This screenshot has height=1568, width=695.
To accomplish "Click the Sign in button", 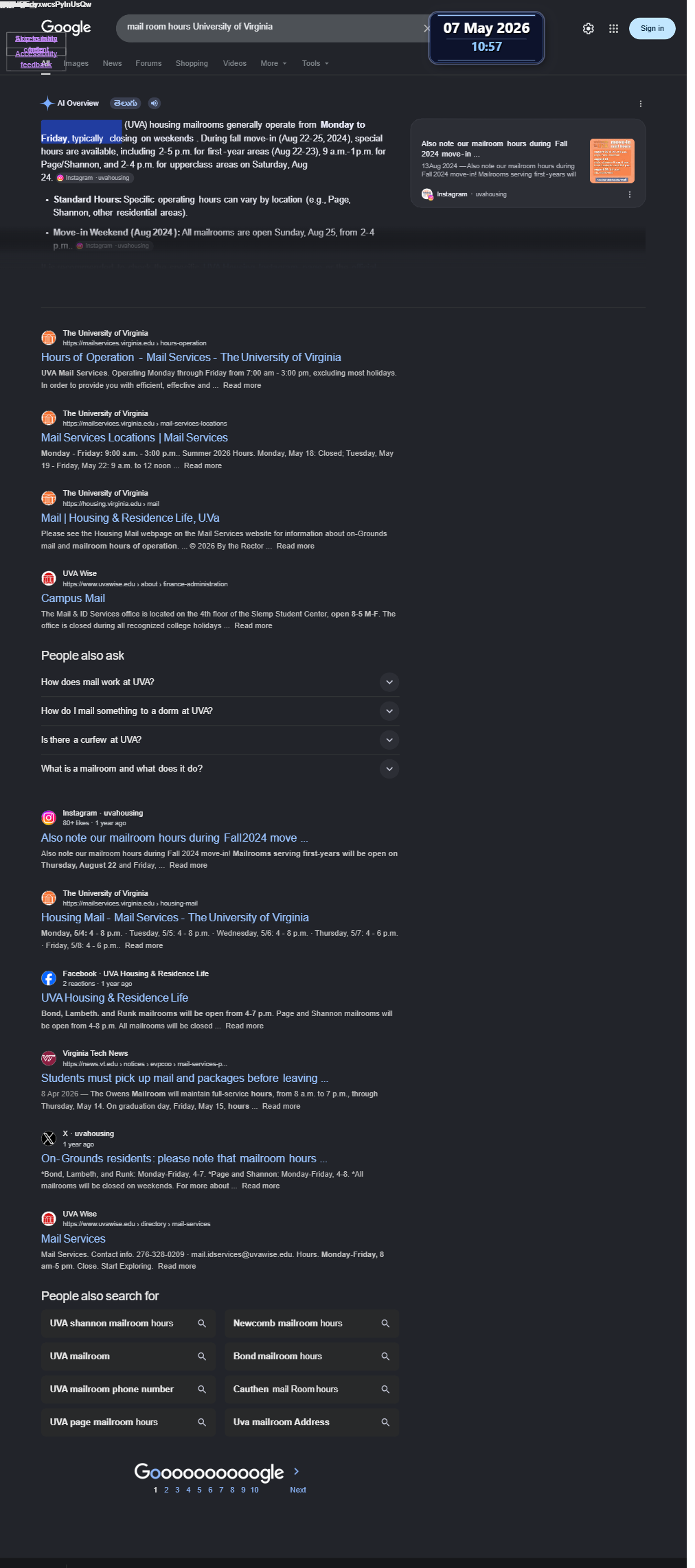I will 652,29.
